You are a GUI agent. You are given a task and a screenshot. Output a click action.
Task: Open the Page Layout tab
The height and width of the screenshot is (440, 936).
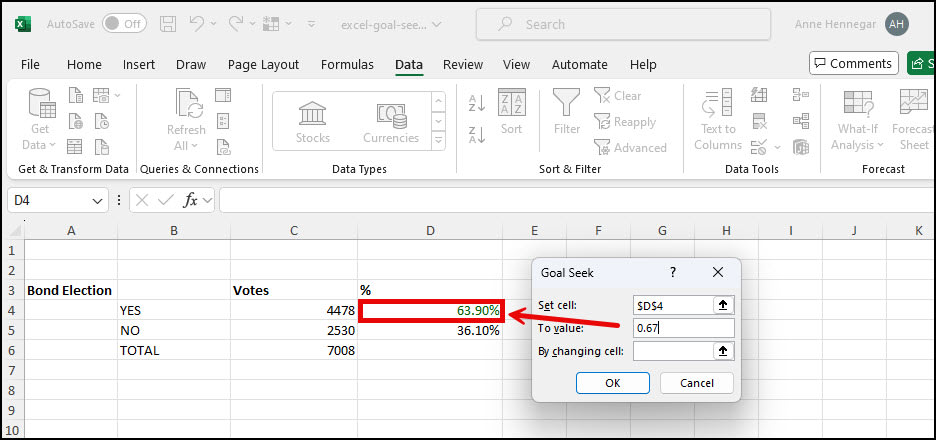pos(263,64)
